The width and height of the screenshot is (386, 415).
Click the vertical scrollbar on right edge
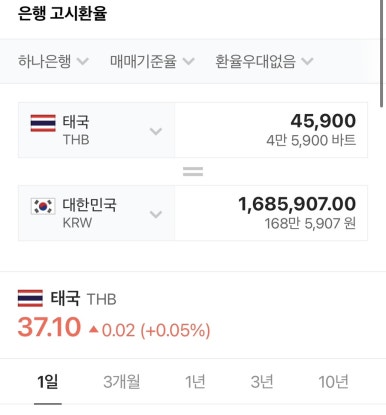click(x=381, y=53)
